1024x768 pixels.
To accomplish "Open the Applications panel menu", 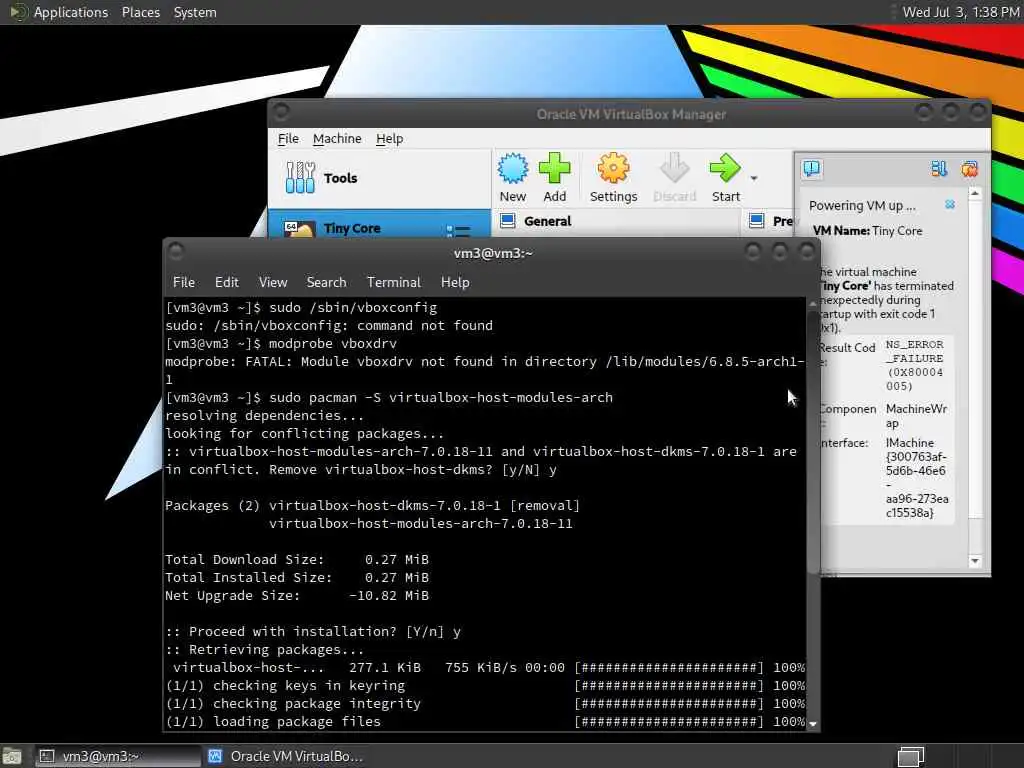I will pyautogui.click(x=71, y=12).
